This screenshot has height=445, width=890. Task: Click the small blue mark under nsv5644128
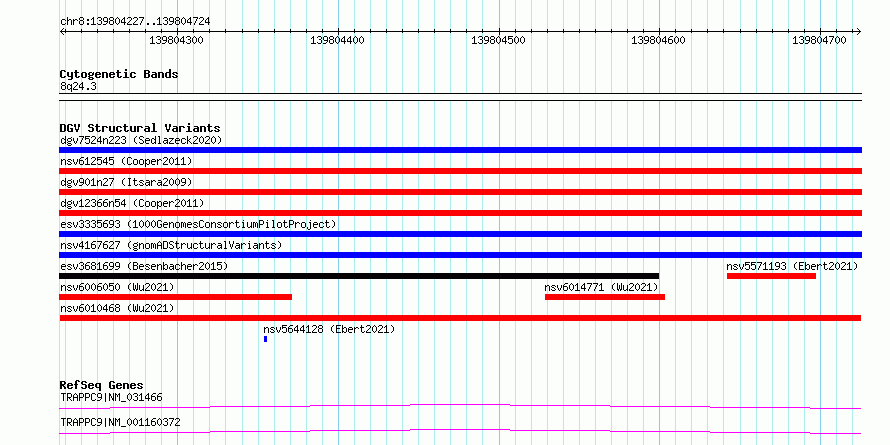(265, 339)
